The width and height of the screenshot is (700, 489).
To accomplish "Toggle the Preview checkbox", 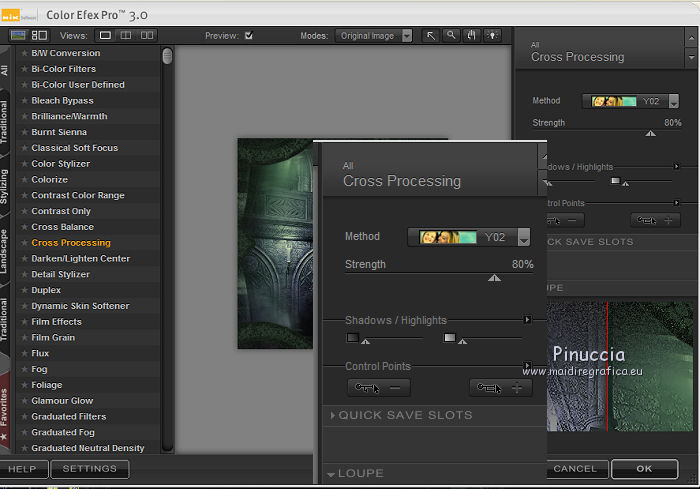I will (x=249, y=36).
